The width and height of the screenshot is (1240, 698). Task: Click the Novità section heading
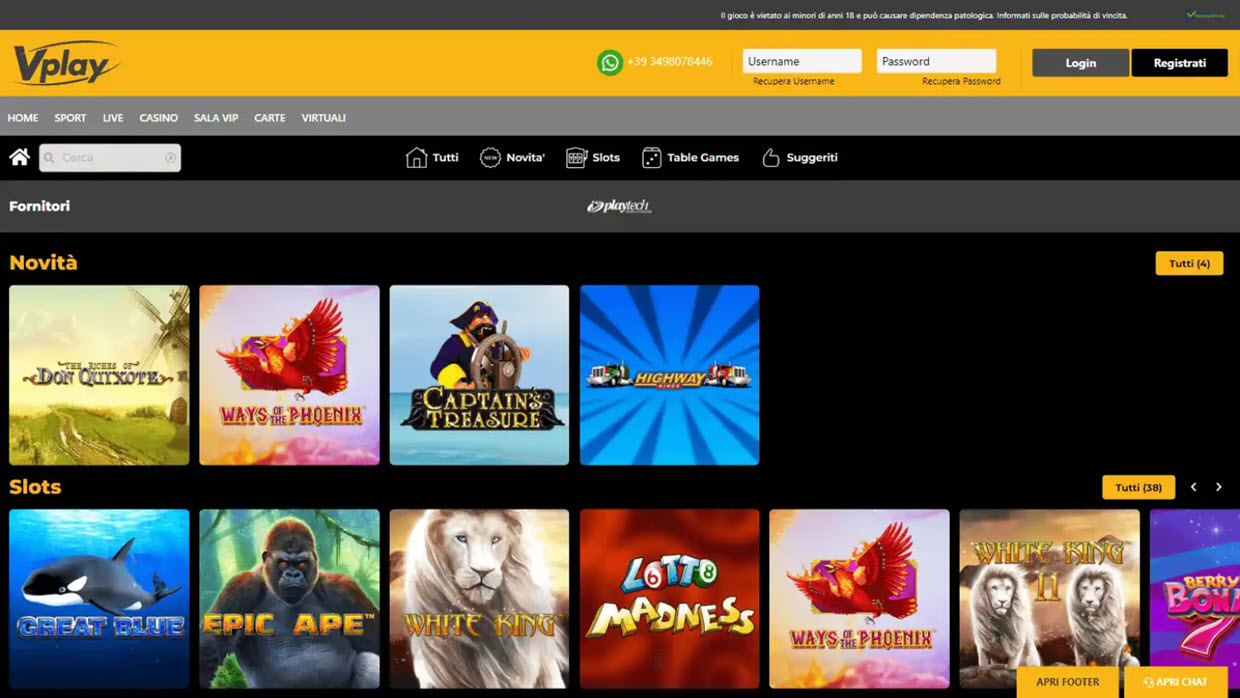pos(43,262)
